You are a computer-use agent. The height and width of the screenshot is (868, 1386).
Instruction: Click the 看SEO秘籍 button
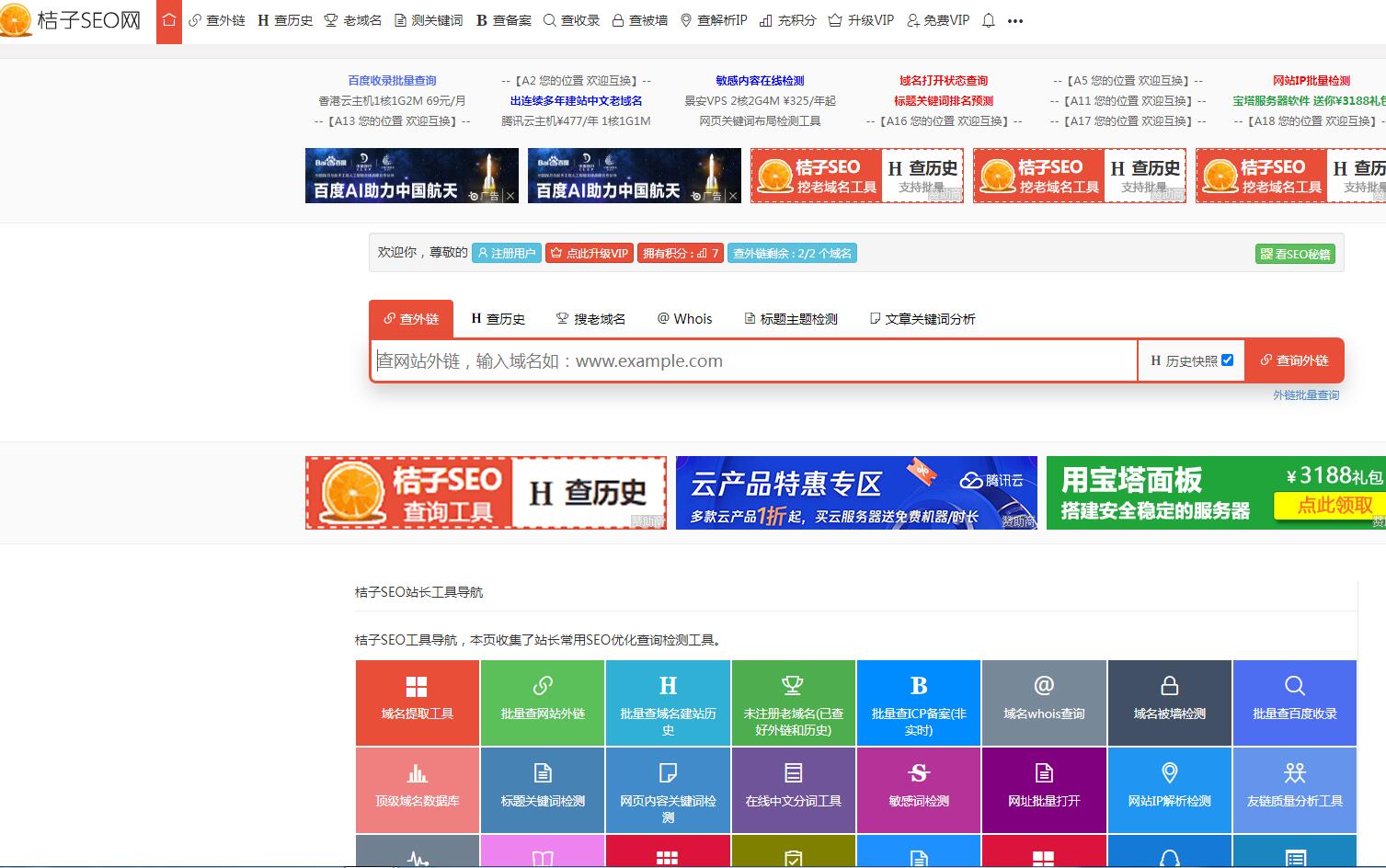pyautogui.click(x=1295, y=254)
